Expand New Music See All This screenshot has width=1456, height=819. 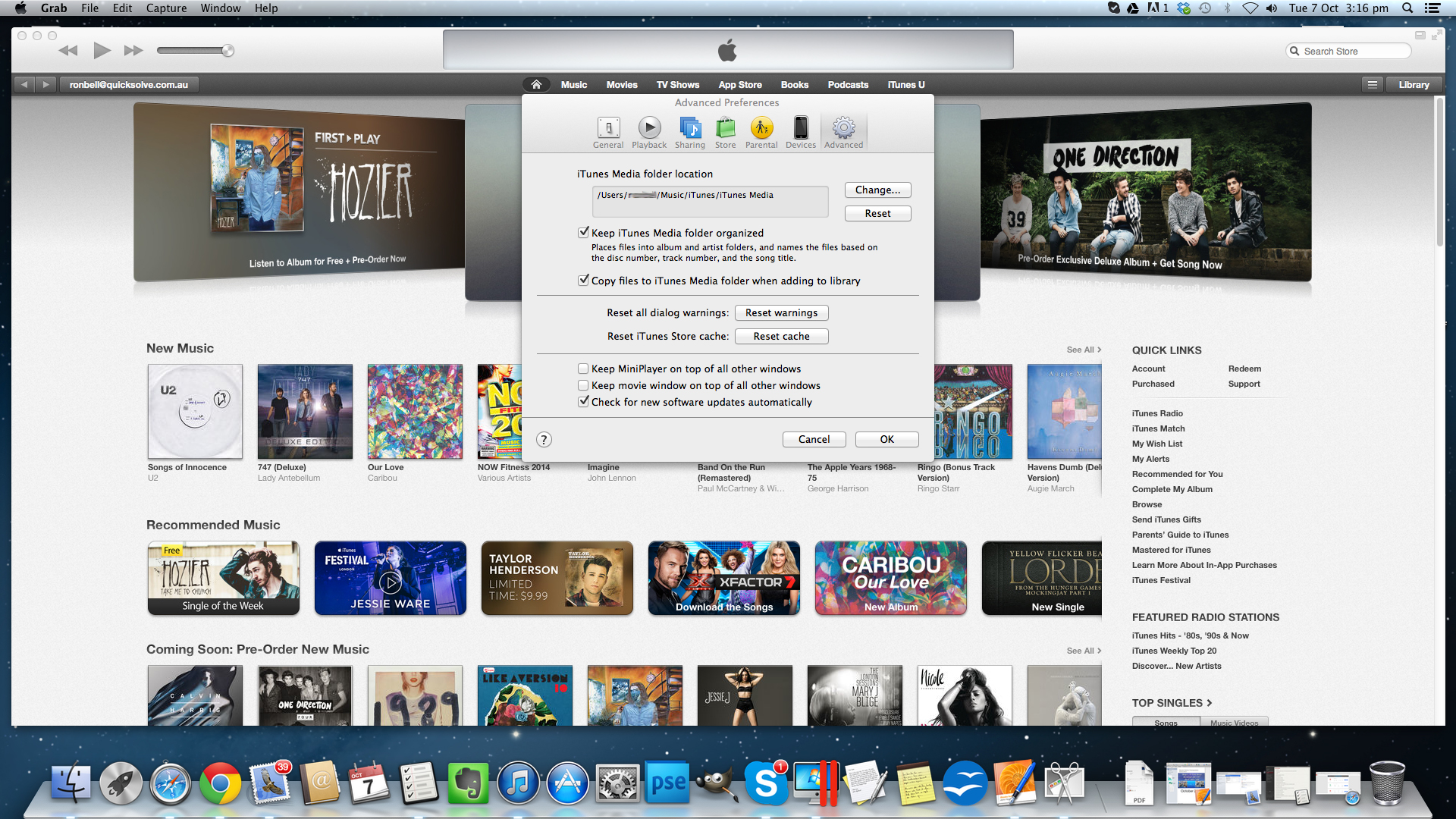click(1084, 350)
